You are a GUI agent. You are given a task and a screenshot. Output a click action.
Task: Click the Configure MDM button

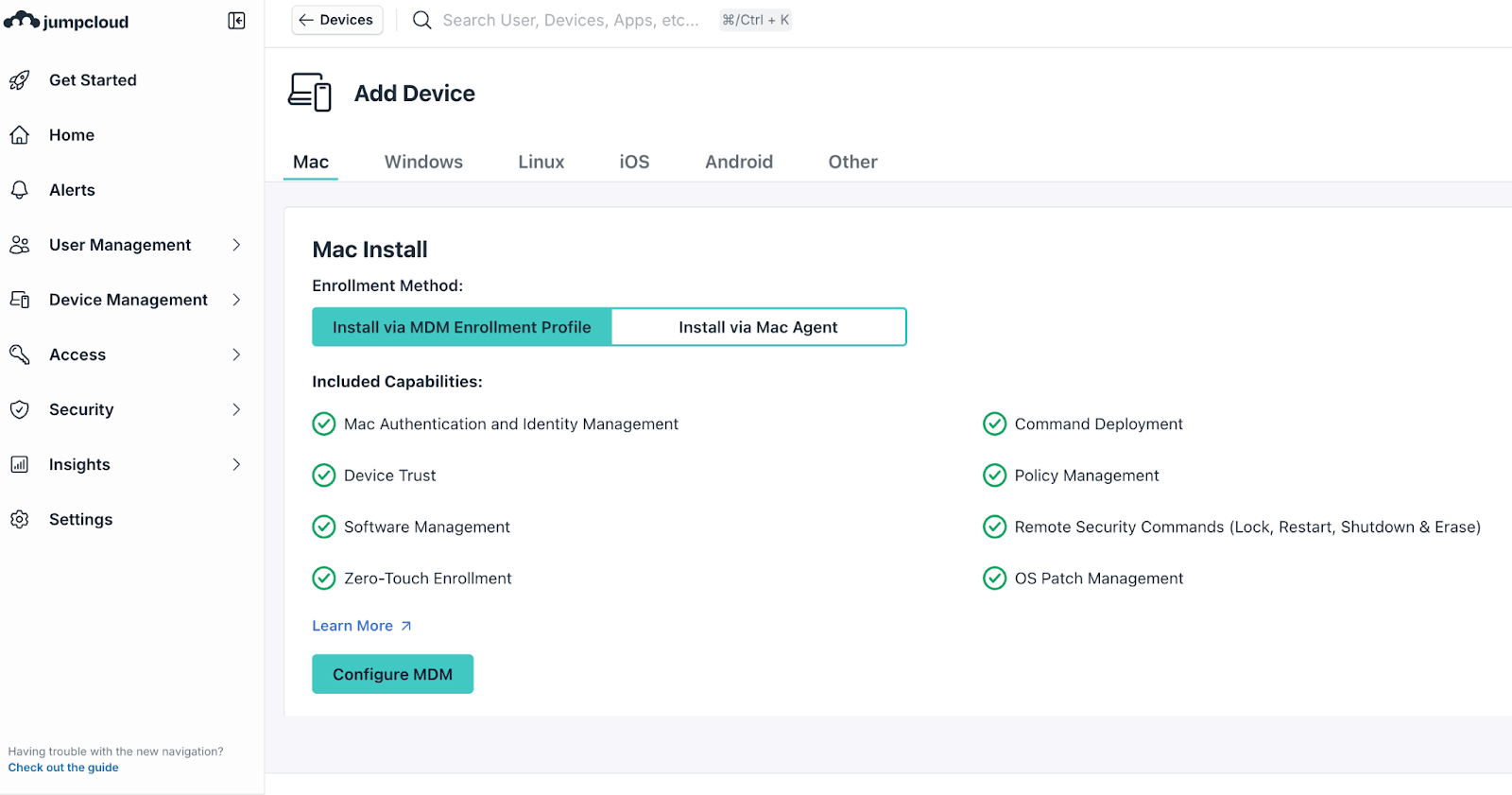click(x=392, y=674)
